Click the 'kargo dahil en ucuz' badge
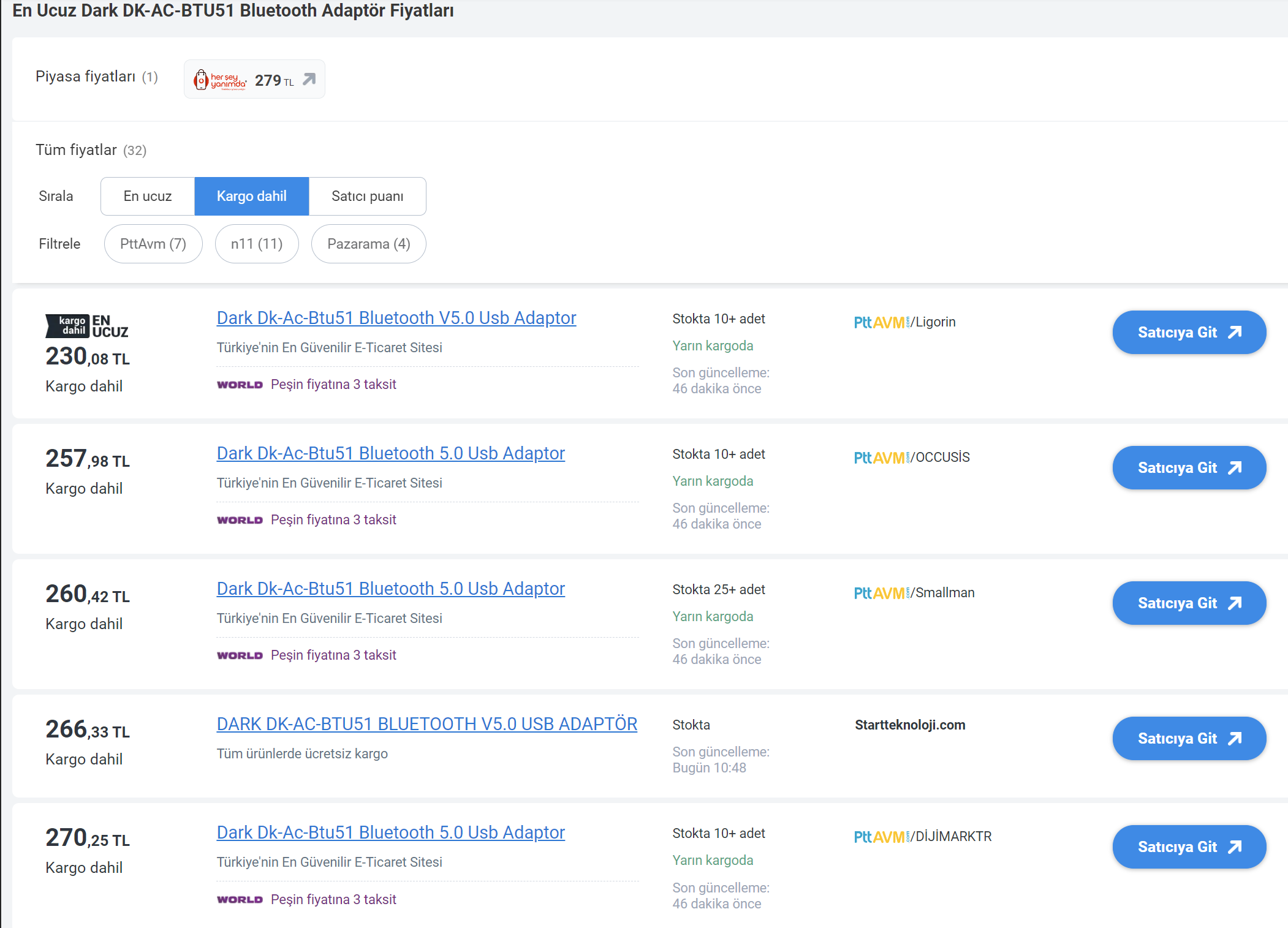 [86, 326]
